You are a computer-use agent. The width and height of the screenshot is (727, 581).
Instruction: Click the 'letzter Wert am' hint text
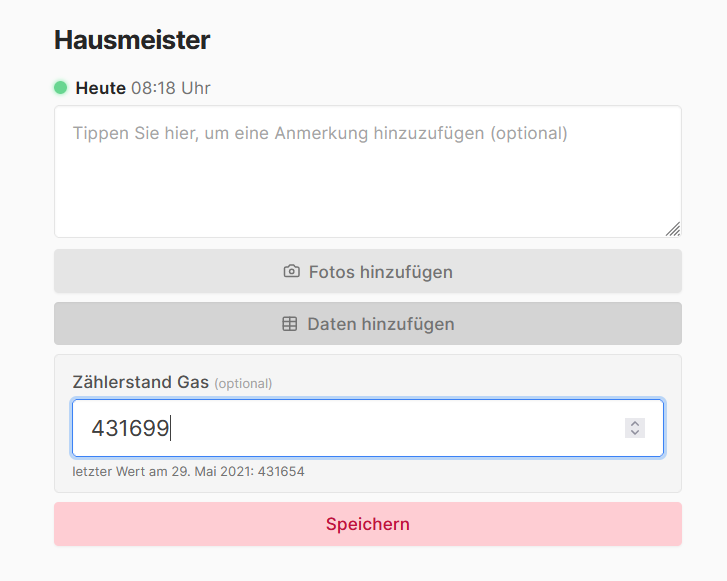pyautogui.click(x=109, y=471)
